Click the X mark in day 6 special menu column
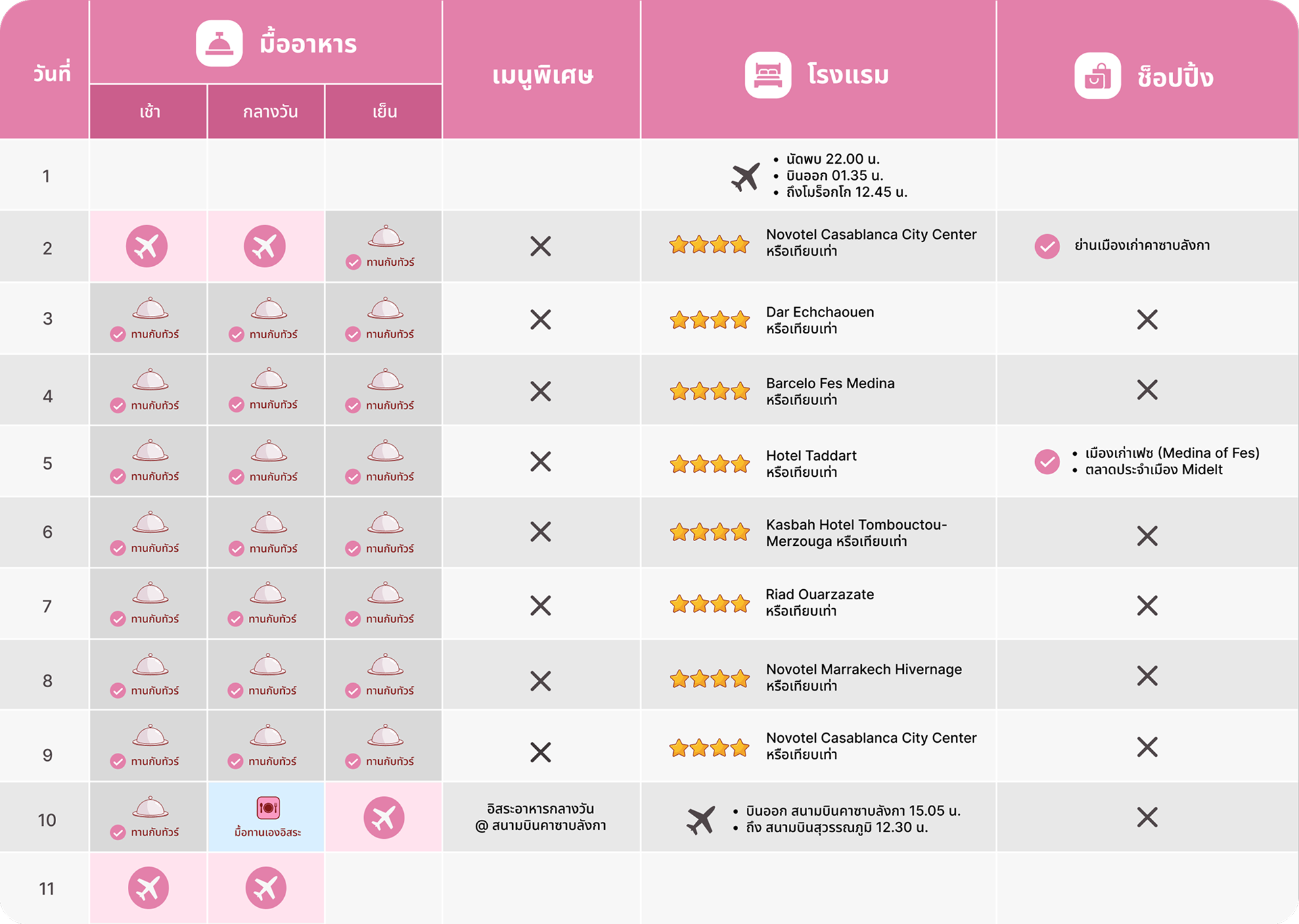The width and height of the screenshot is (1299, 924). [541, 532]
